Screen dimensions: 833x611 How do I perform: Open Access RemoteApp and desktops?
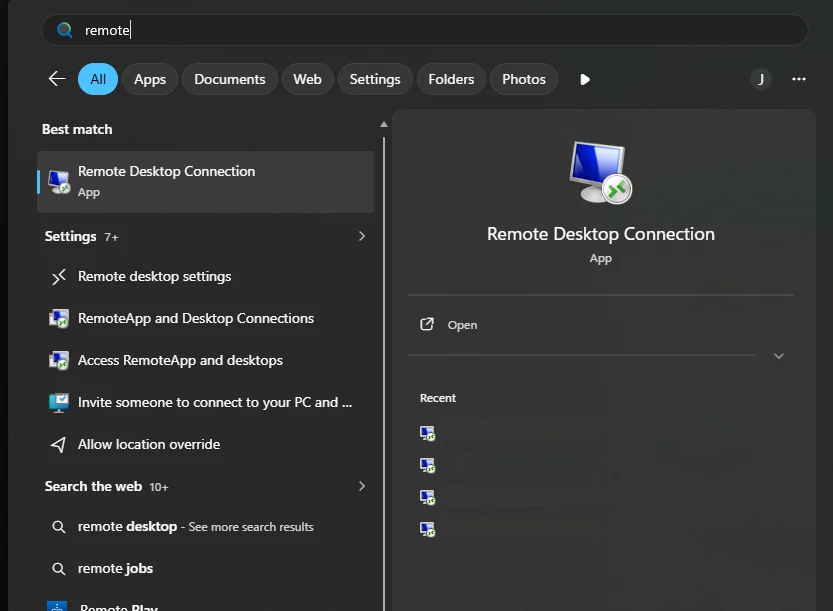point(206,360)
